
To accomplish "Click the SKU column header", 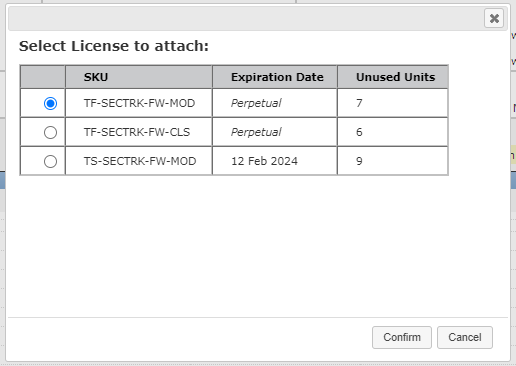I will tap(139, 77).
